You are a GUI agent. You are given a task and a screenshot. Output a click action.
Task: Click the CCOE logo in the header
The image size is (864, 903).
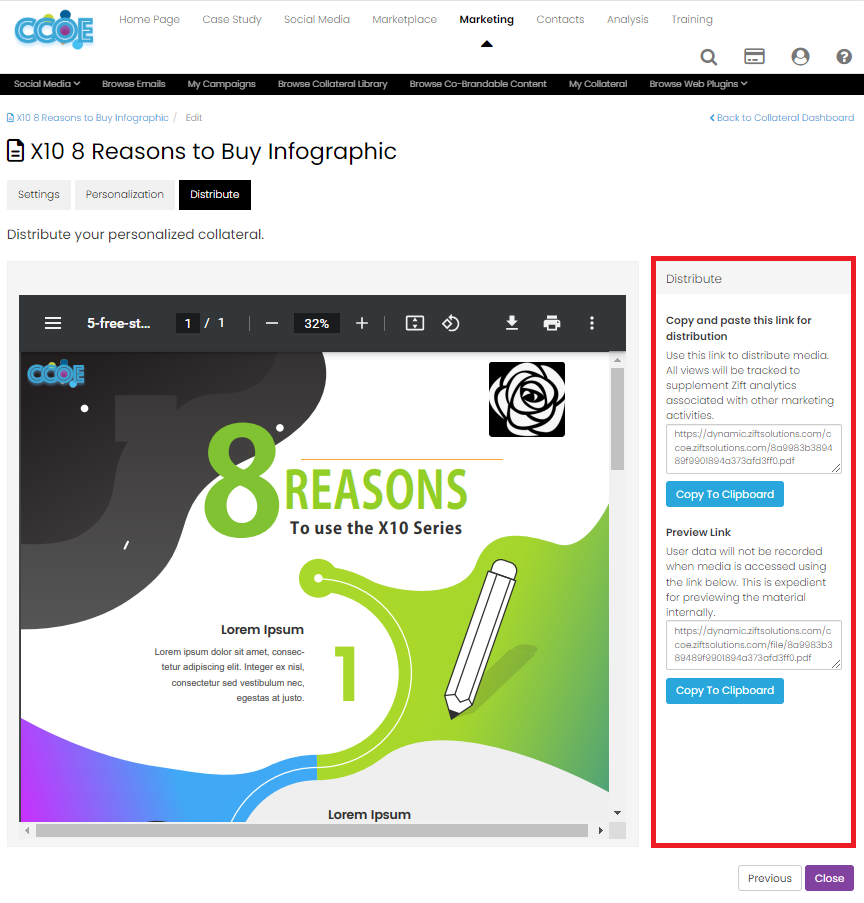coord(54,29)
